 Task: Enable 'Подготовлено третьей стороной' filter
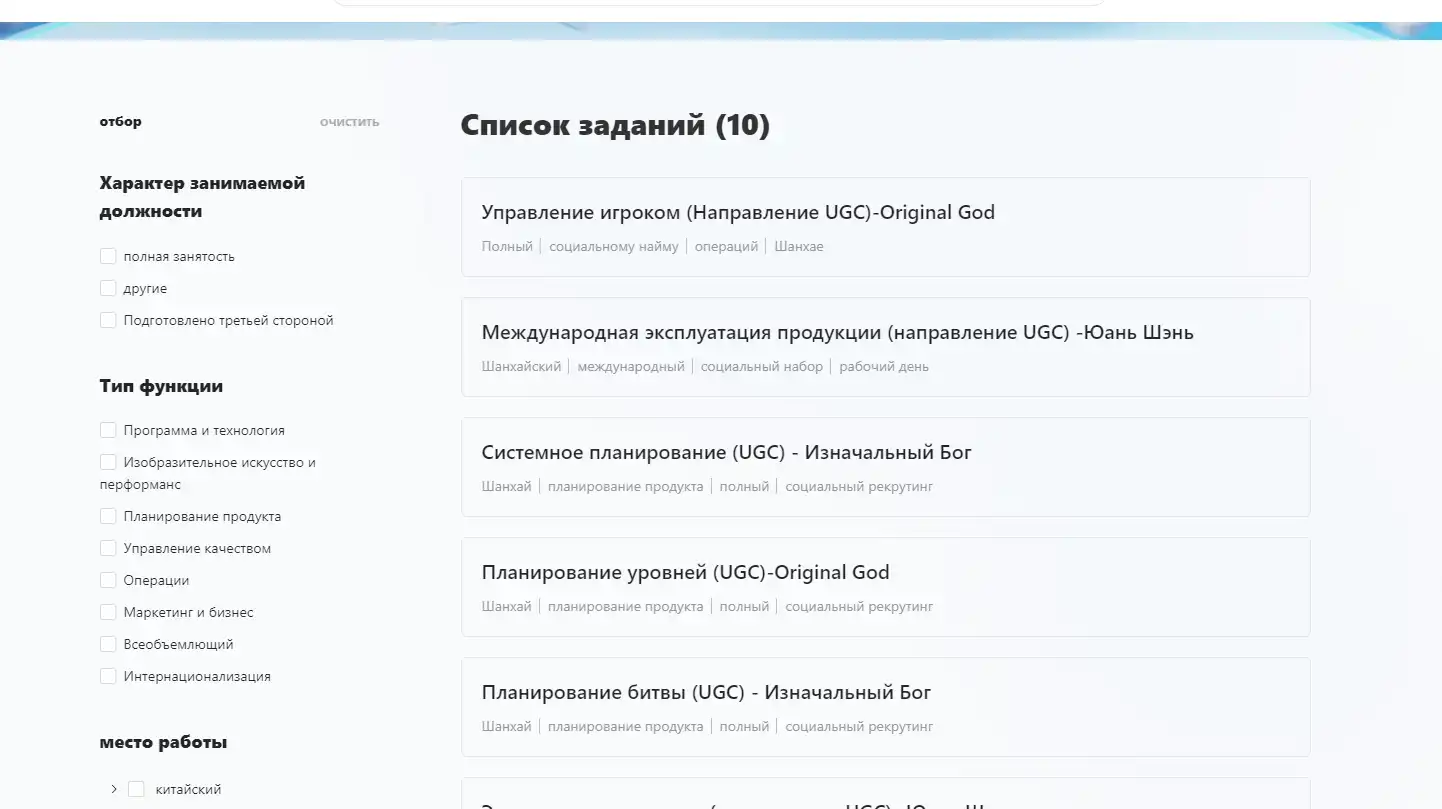coord(108,321)
